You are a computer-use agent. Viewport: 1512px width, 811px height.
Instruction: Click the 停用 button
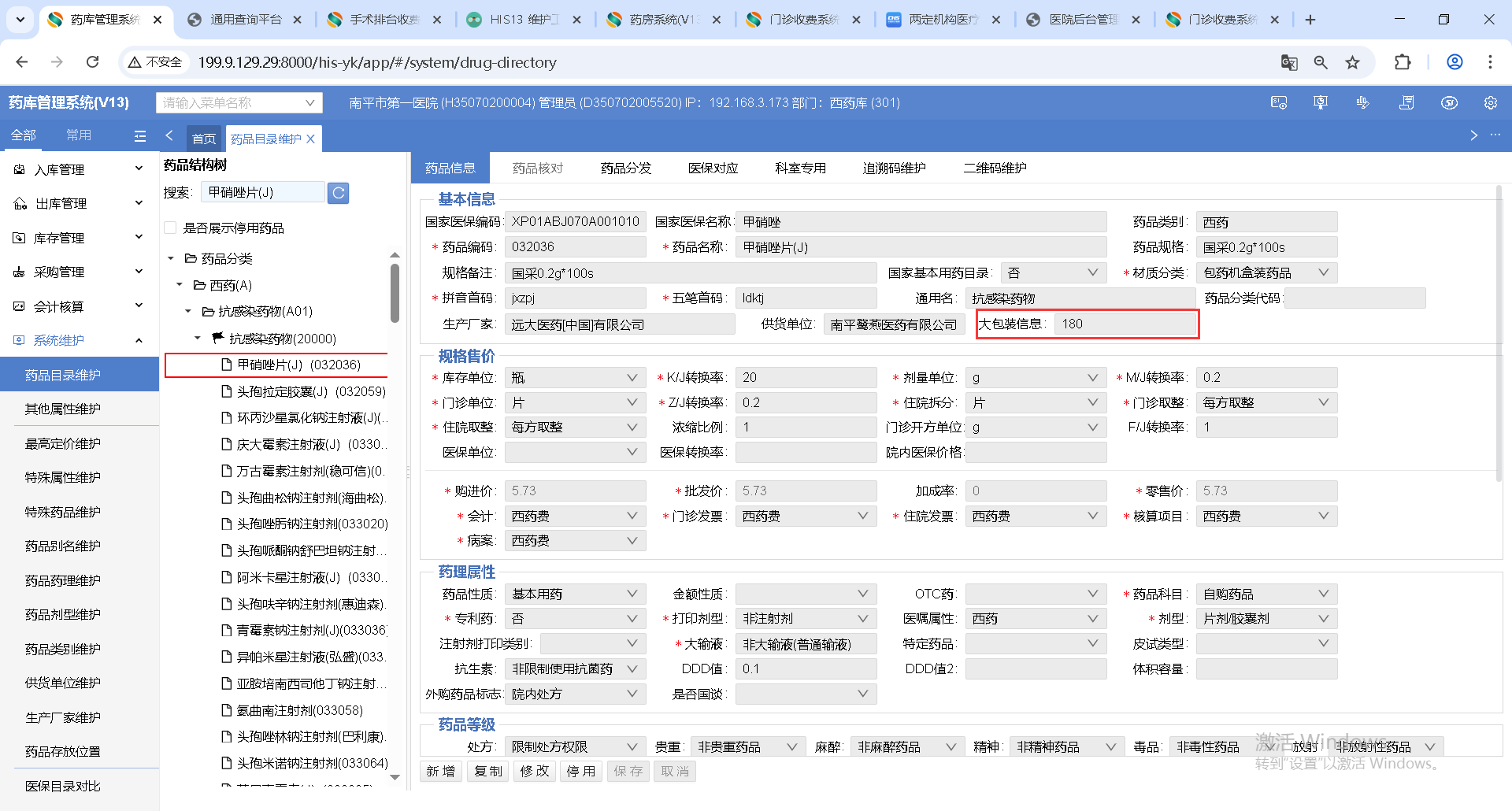coord(581,772)
